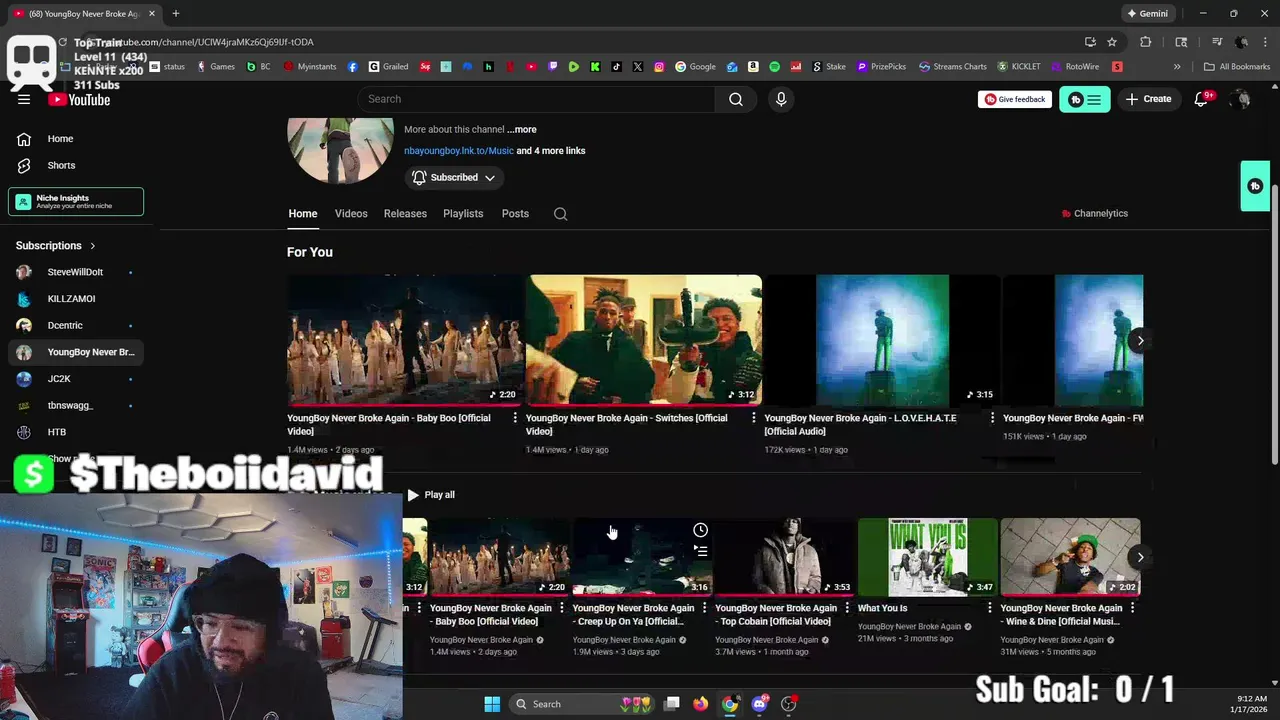
Task: Click the Create button
Action: point(1148,99)
